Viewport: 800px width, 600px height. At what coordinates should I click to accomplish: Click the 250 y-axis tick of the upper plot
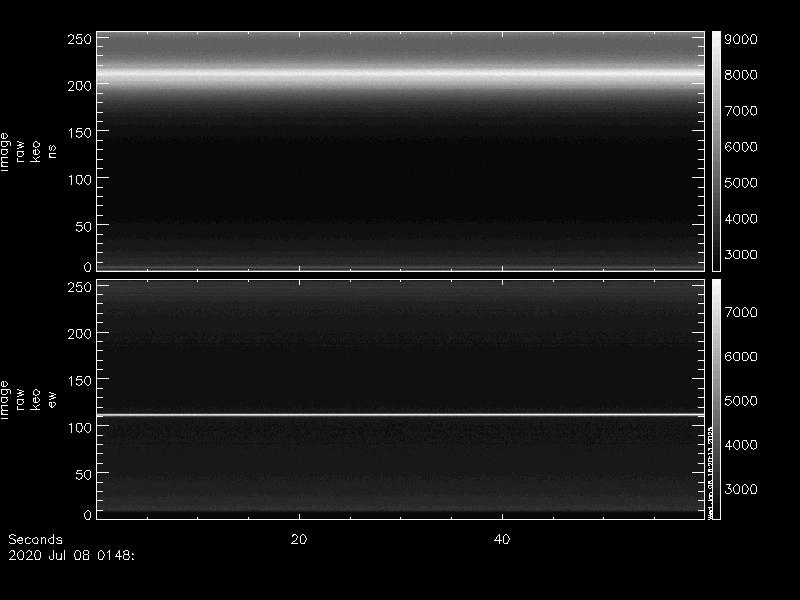(x=79, y=39)
